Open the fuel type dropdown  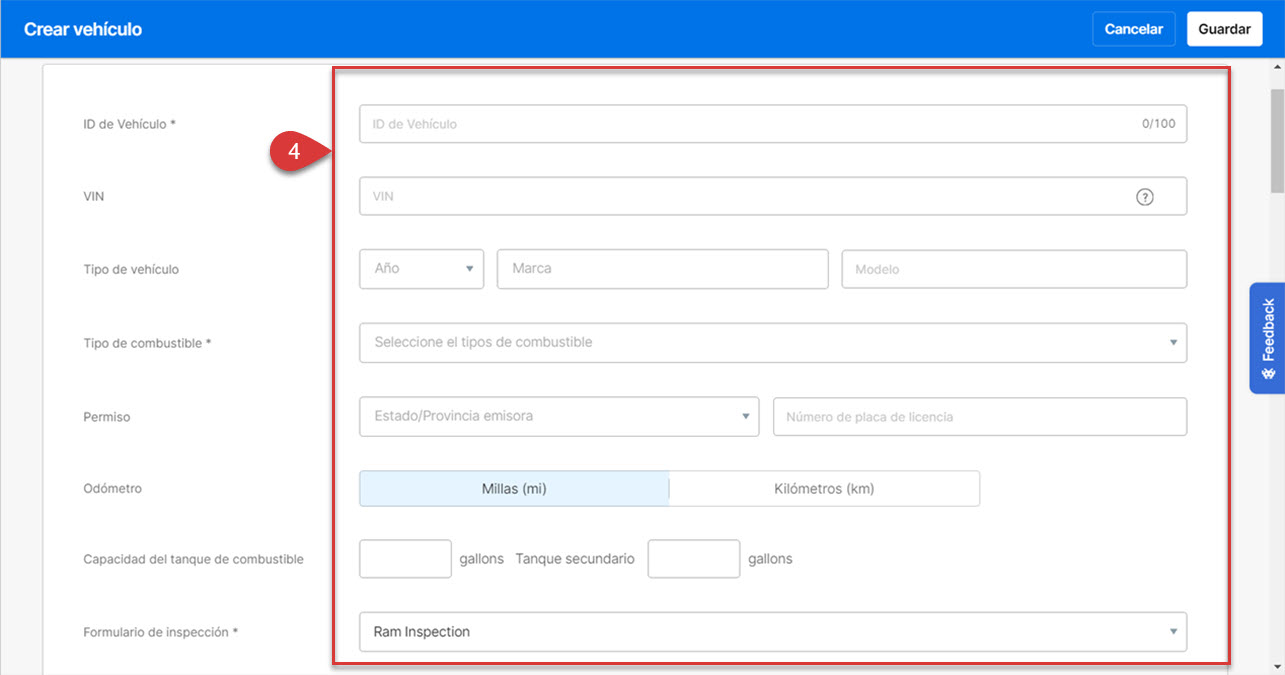tap(773, 342)
